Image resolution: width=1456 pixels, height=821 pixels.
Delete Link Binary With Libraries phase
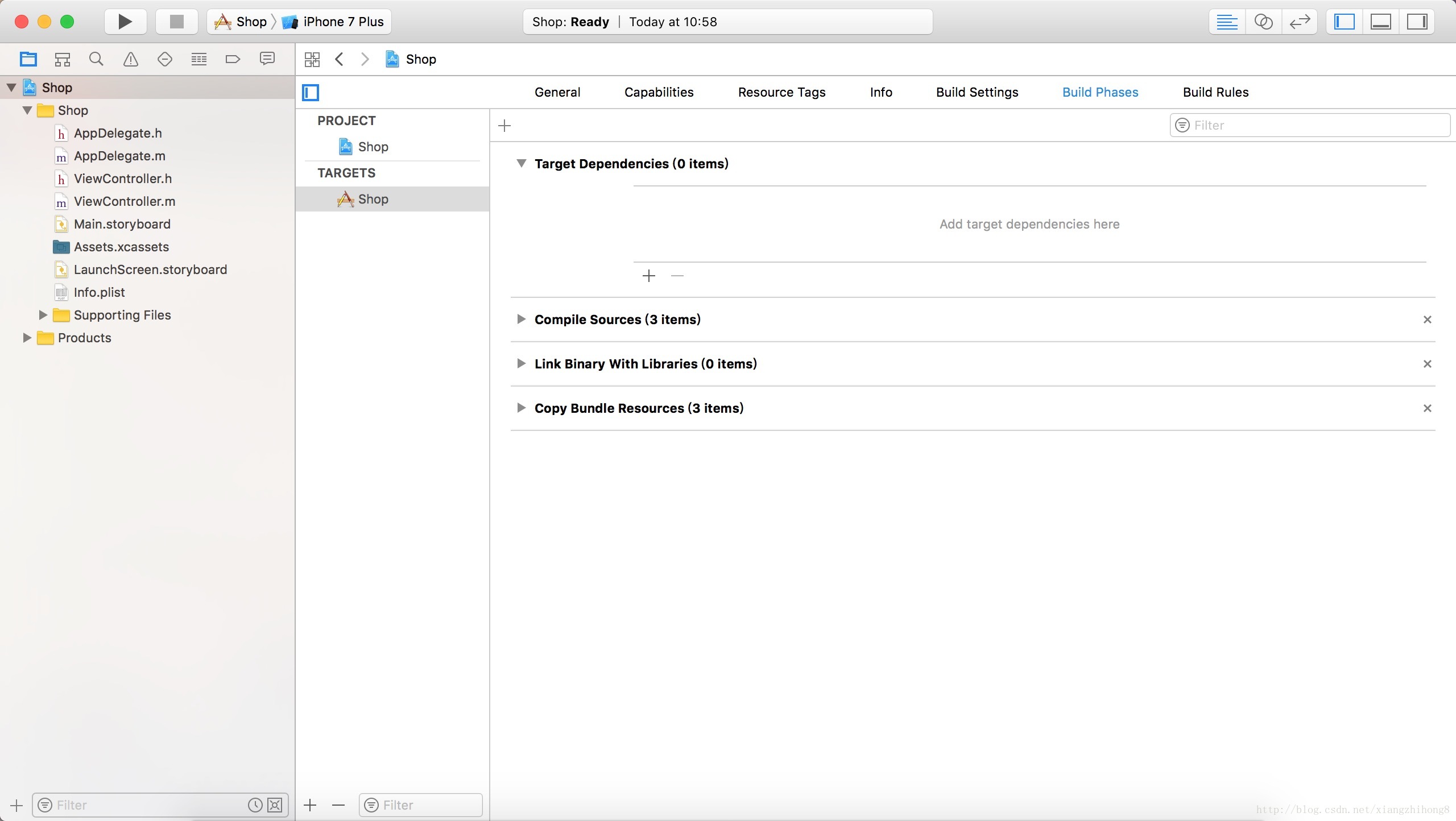1427,364
